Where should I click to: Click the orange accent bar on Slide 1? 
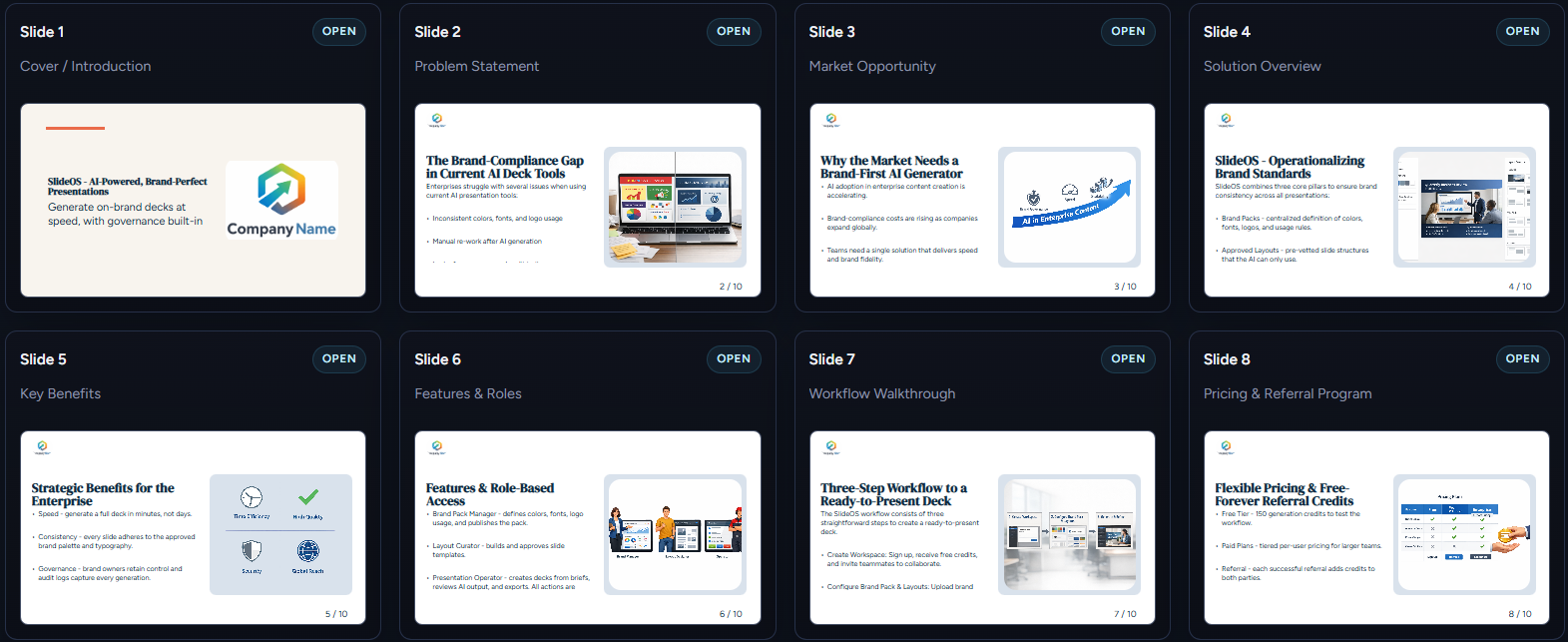click(x=76, y=128)
